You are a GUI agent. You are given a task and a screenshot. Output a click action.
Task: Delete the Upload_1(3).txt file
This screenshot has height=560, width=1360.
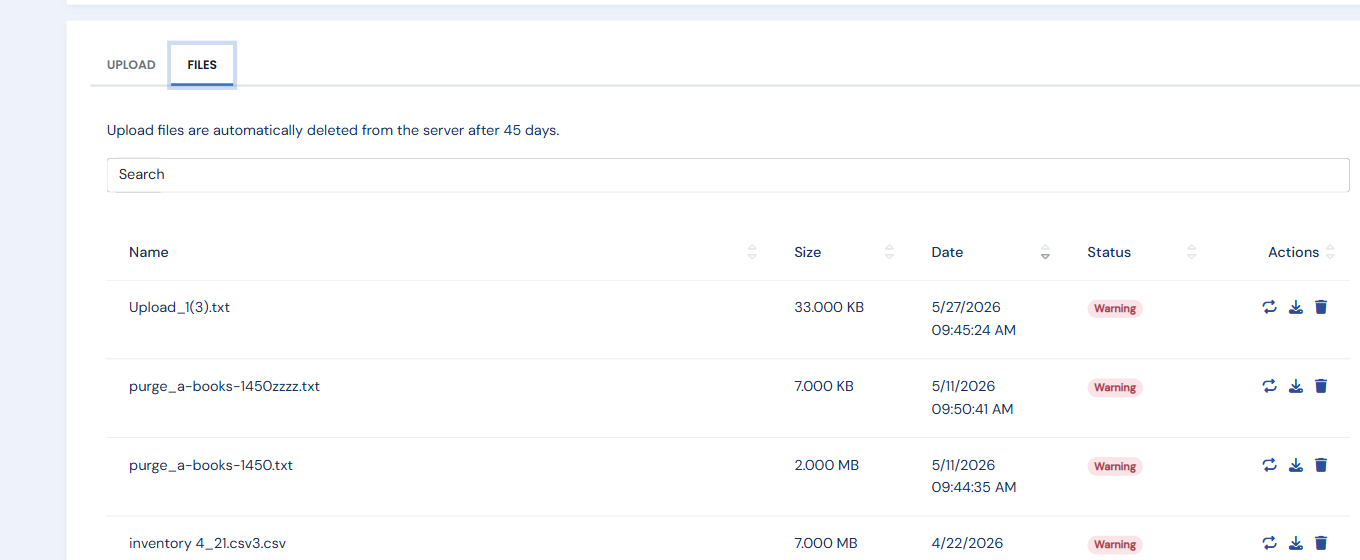[1321, 307]
